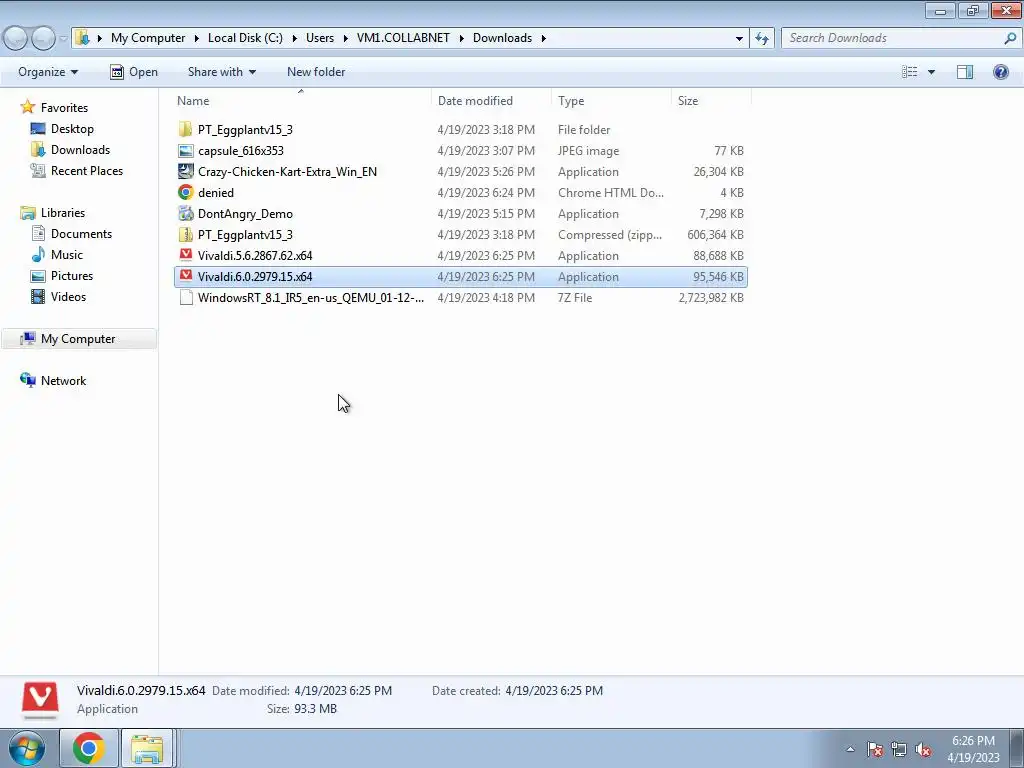The height and width of the screenshot is (768, 1024).
Task: Click the search magnifier icon
Action: (x=1010, y=38)
